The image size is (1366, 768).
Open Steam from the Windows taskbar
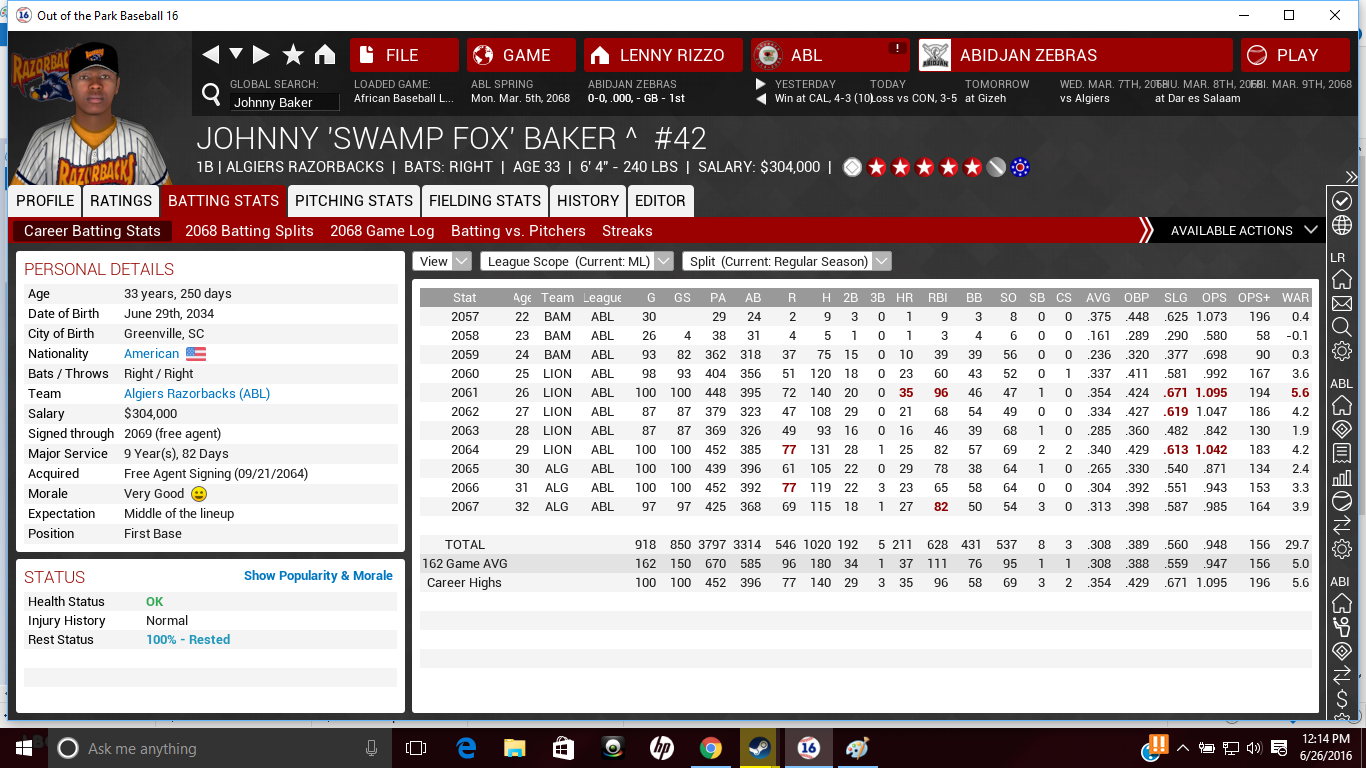pyautogui.click(x=758, y=748)
